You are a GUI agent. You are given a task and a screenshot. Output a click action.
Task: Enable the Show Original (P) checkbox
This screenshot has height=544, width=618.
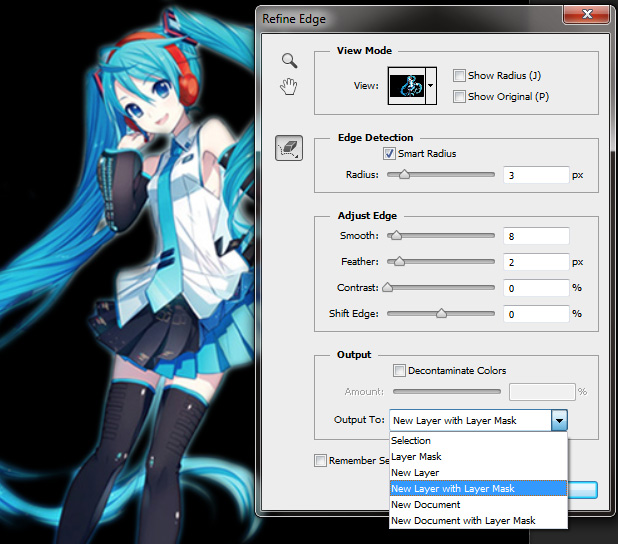(x=459, y=97)
